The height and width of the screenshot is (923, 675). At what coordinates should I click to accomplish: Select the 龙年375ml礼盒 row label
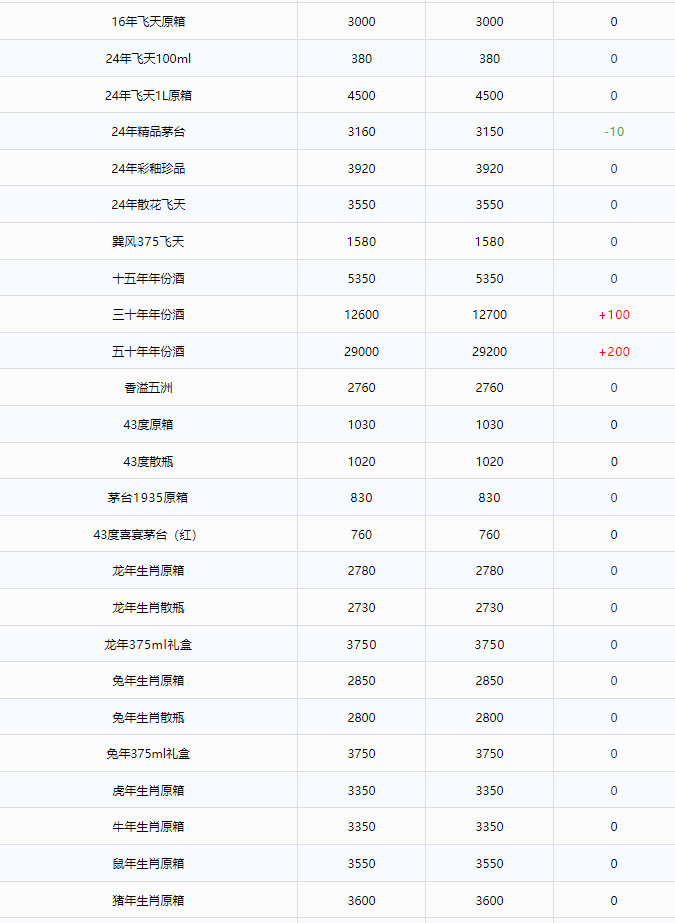148,645
